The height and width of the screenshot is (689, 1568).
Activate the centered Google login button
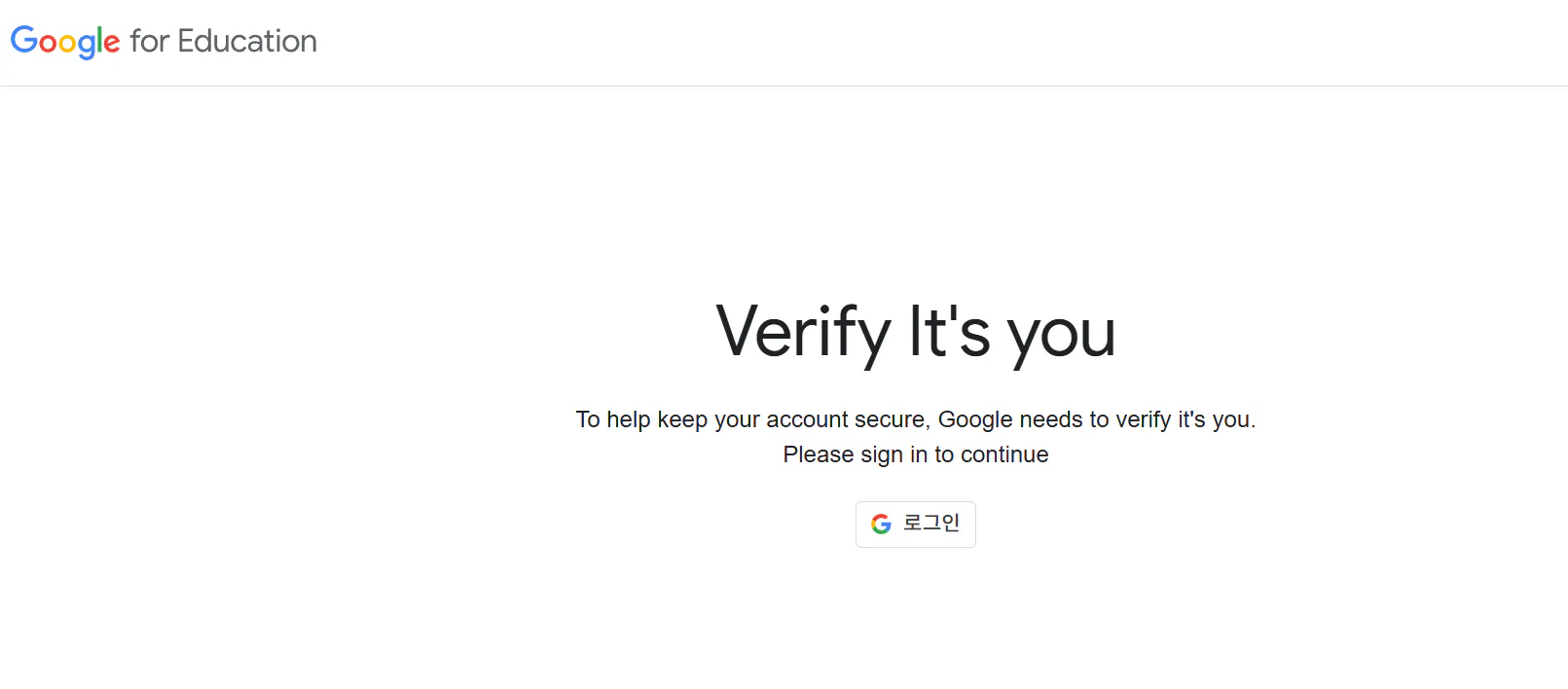pyautogui.click(x=915, y=524)
